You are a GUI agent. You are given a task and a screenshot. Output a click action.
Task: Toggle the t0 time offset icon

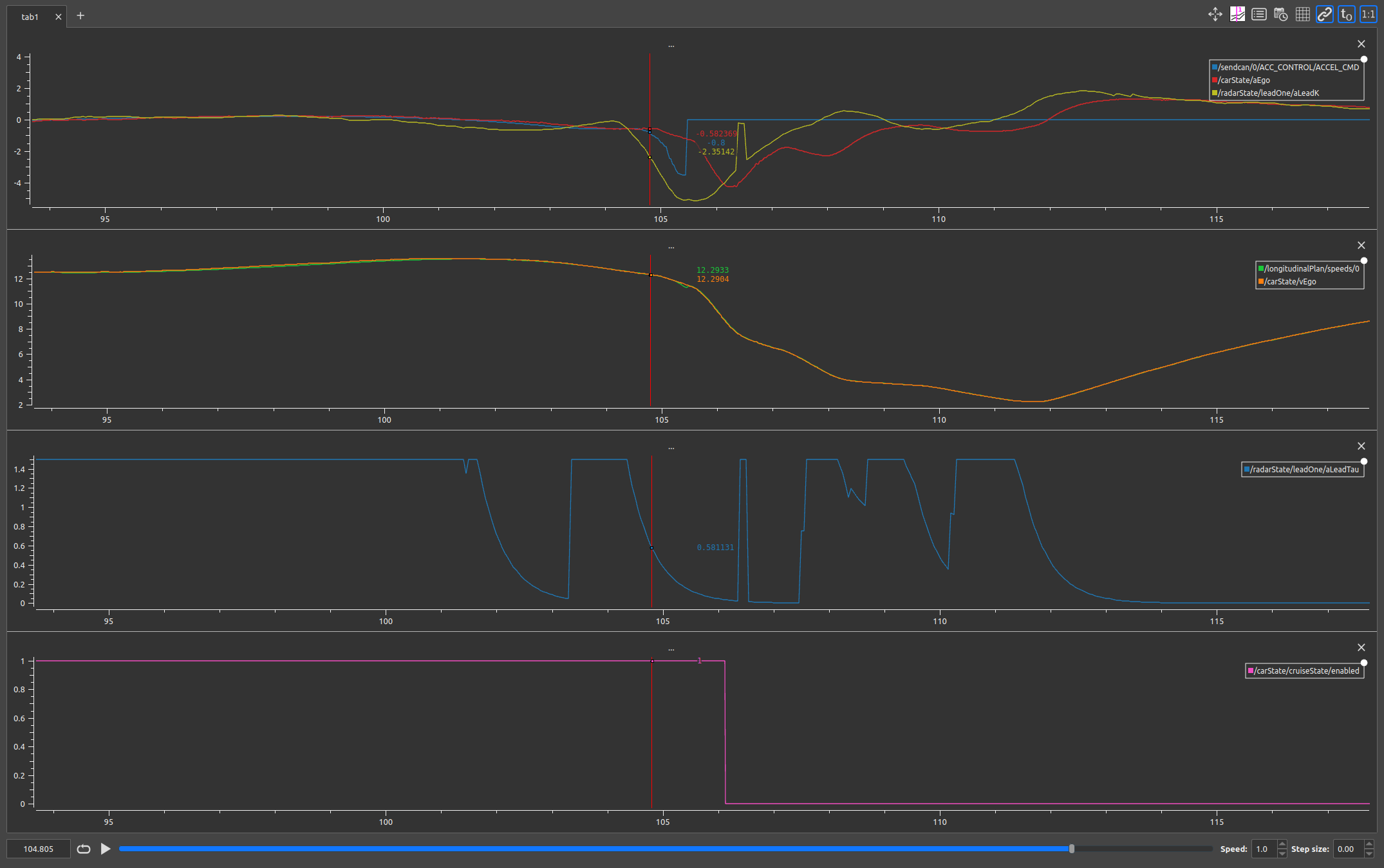[1345, 14]
